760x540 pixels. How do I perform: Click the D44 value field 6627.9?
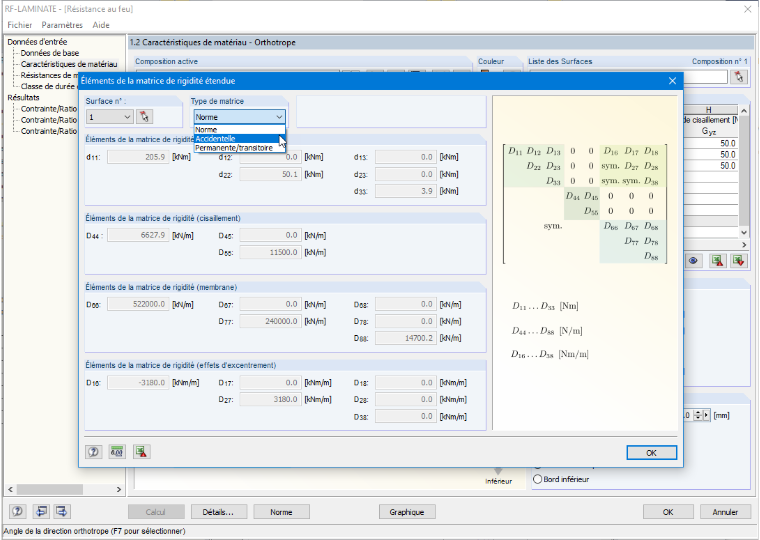(x=139, y=235)
